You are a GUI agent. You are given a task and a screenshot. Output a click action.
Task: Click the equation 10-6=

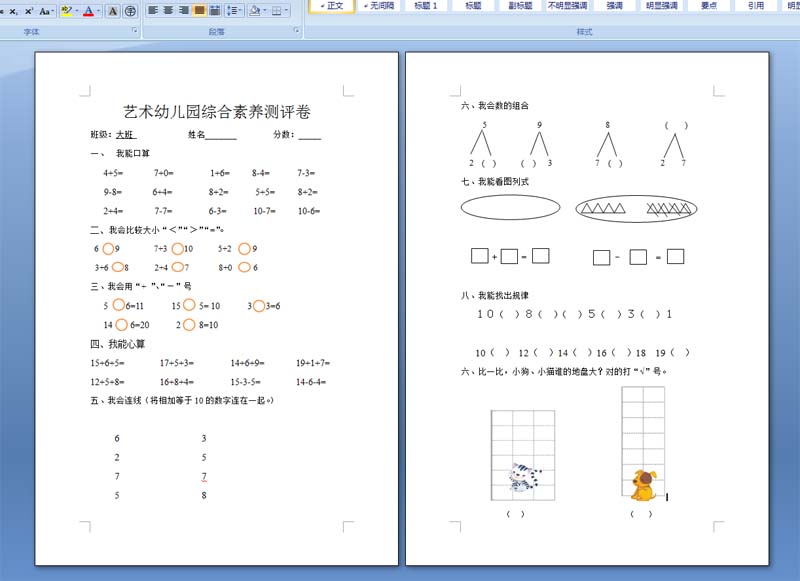[309, 211]
